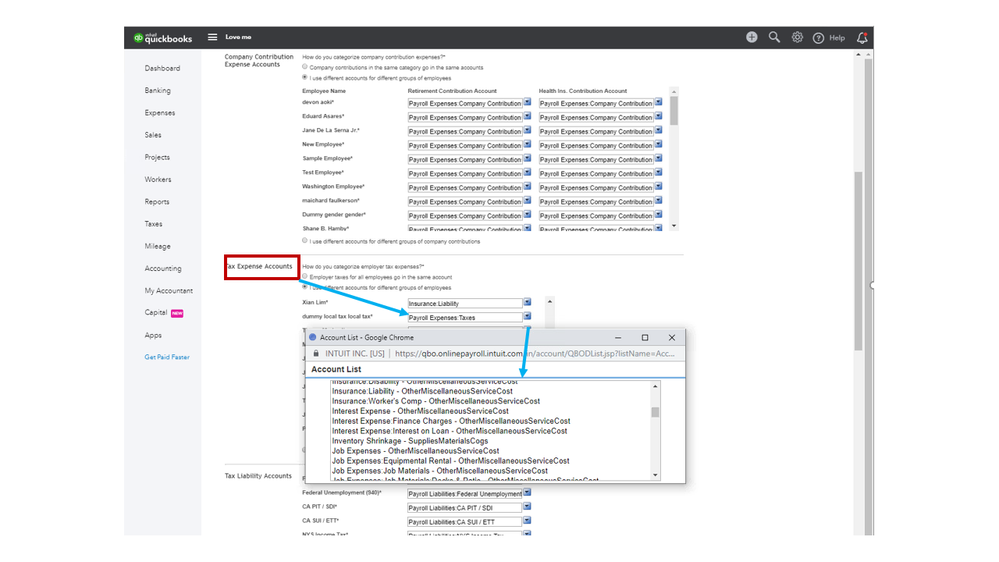Select different accounts for groups of contributions
The image size is (999, 562).
pos(305,240)
